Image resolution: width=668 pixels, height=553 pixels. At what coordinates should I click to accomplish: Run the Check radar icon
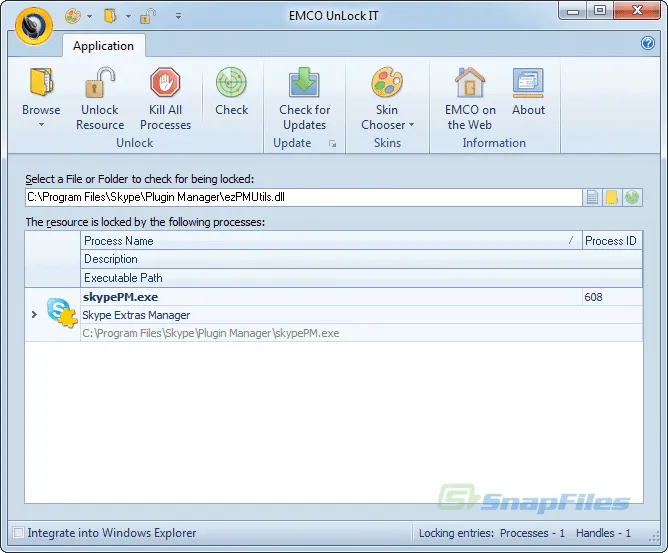(231, 85)
